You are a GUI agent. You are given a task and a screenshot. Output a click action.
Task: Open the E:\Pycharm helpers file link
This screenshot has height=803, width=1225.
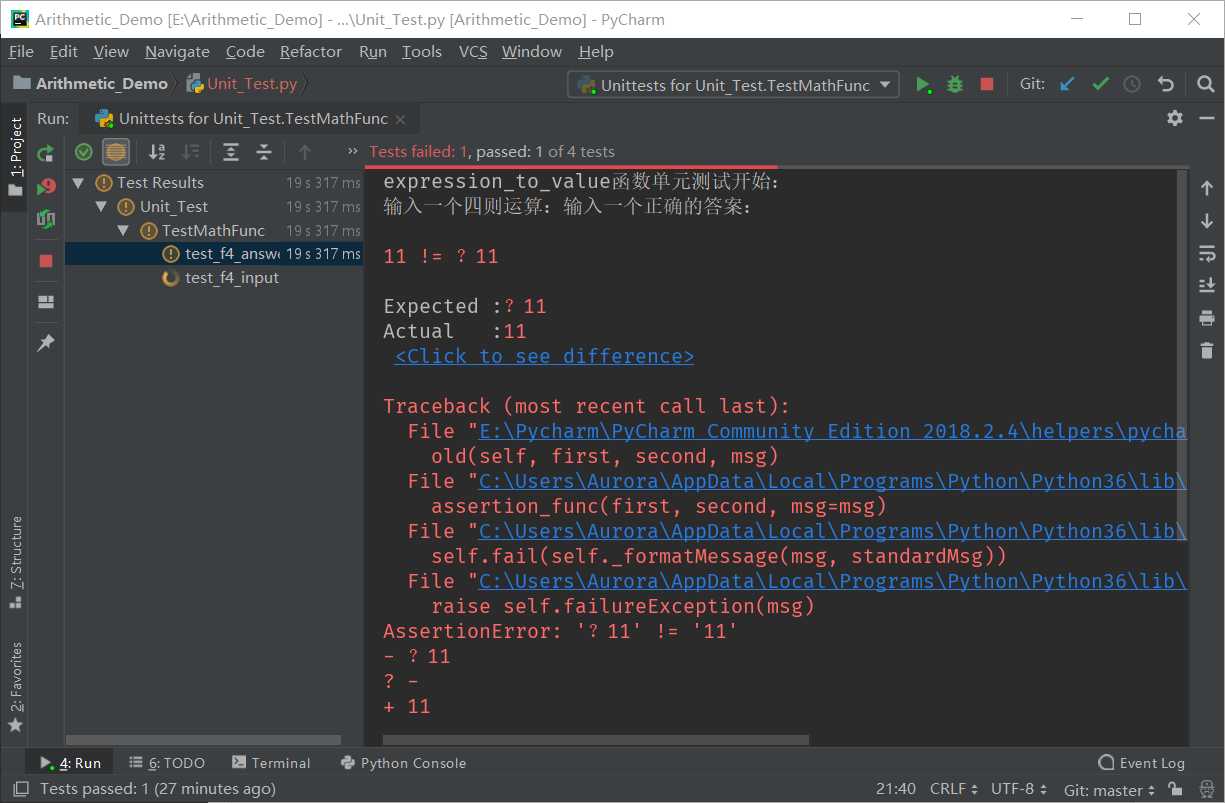click(x=832, y=431)
